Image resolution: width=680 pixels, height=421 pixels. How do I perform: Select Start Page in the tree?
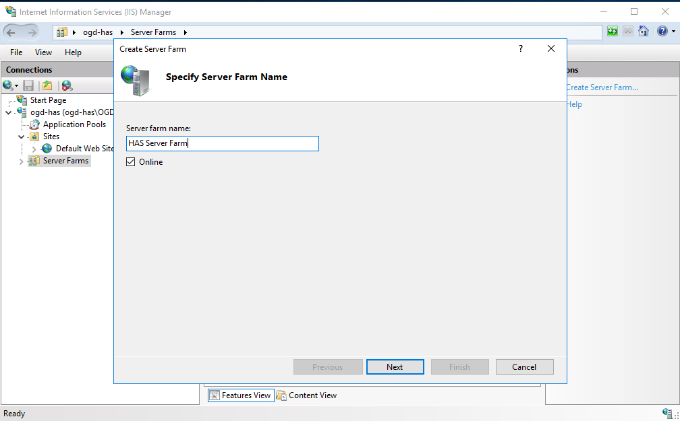coord(48,100)
